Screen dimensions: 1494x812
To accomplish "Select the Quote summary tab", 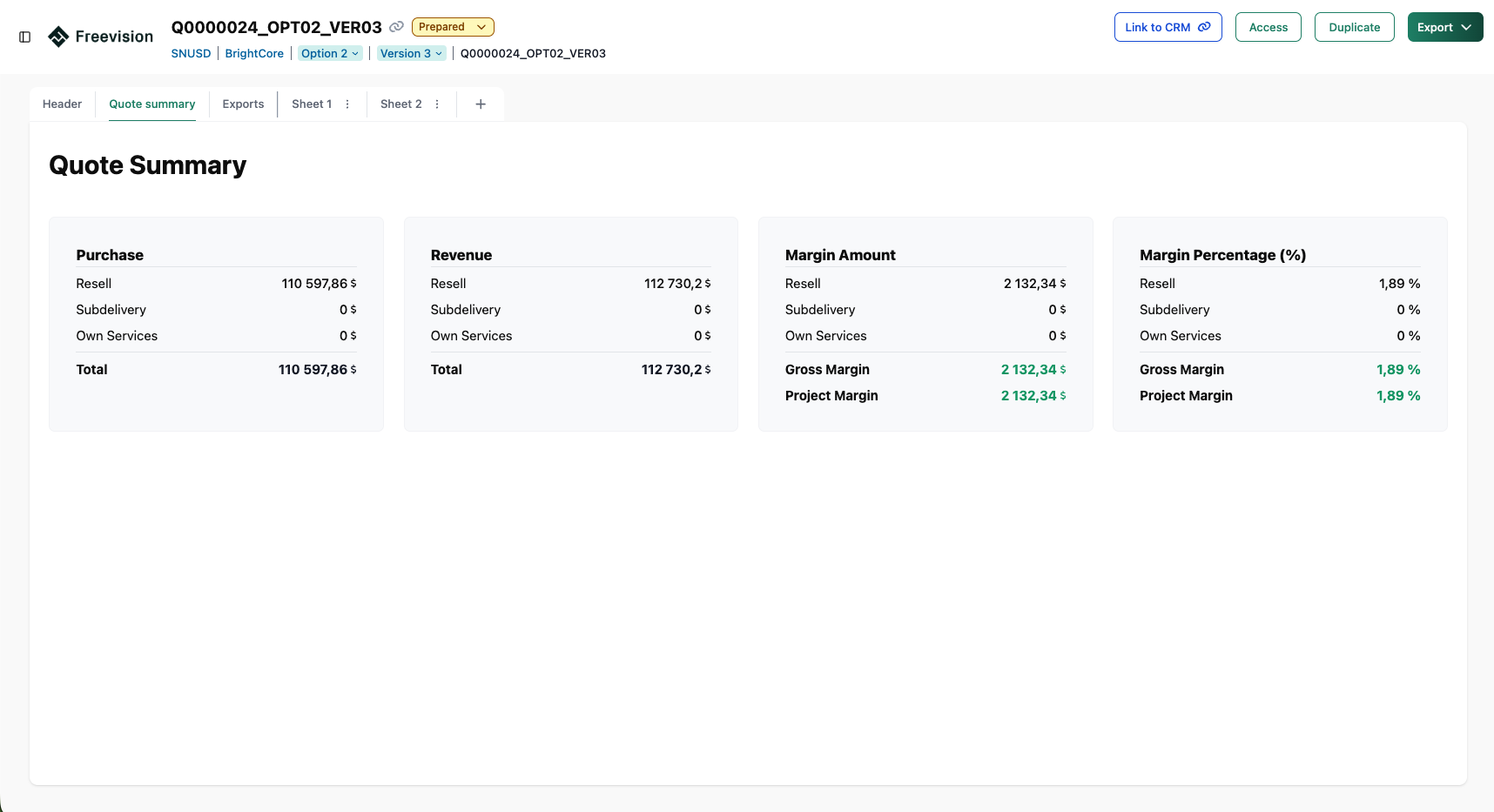I will click(151, 104).
